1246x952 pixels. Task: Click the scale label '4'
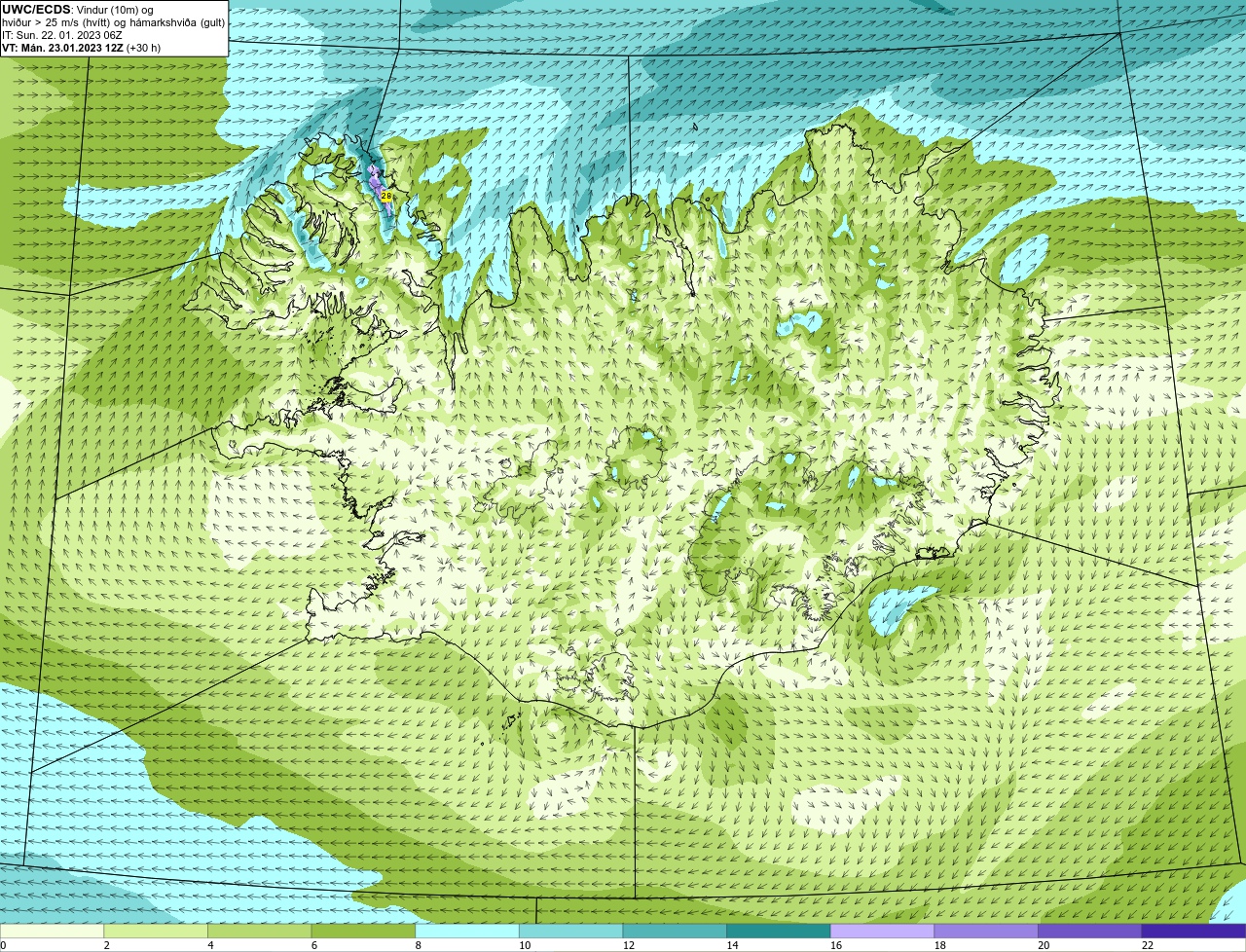point(210,945)
